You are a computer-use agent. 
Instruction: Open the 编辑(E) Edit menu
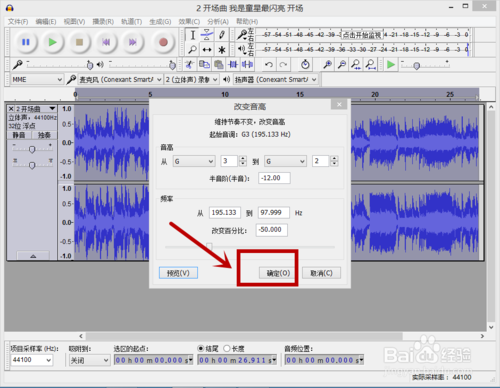coord(46,22)
